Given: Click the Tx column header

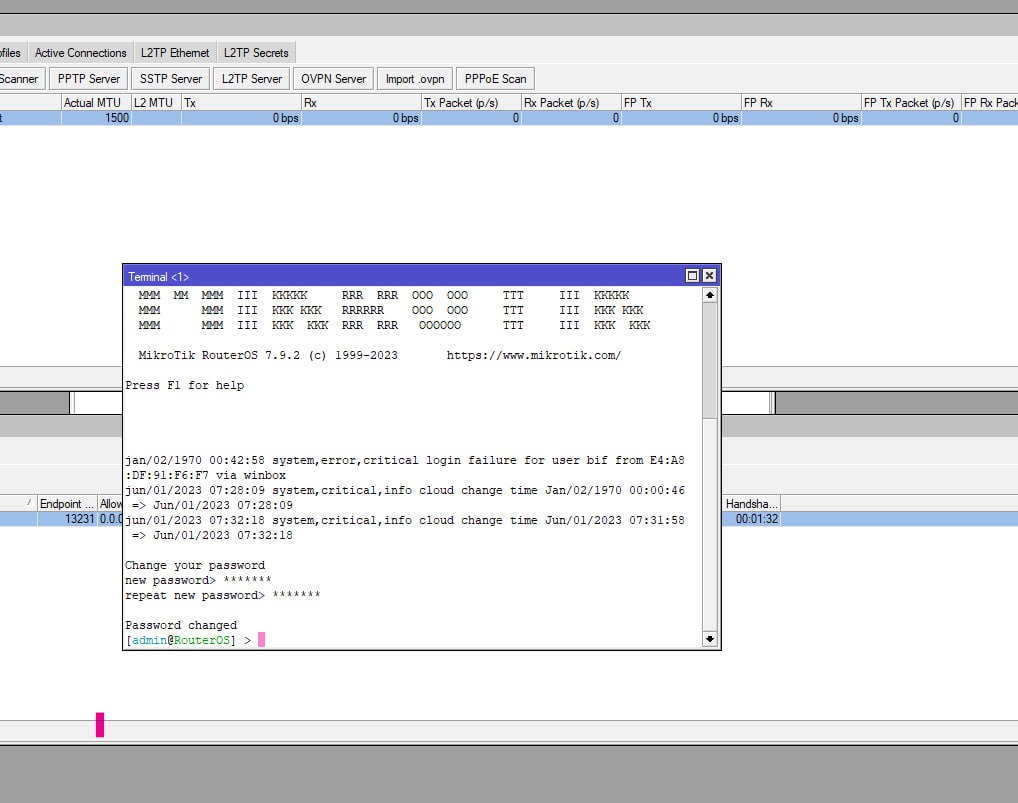Looking at the screenshot, I should [241, 103].
